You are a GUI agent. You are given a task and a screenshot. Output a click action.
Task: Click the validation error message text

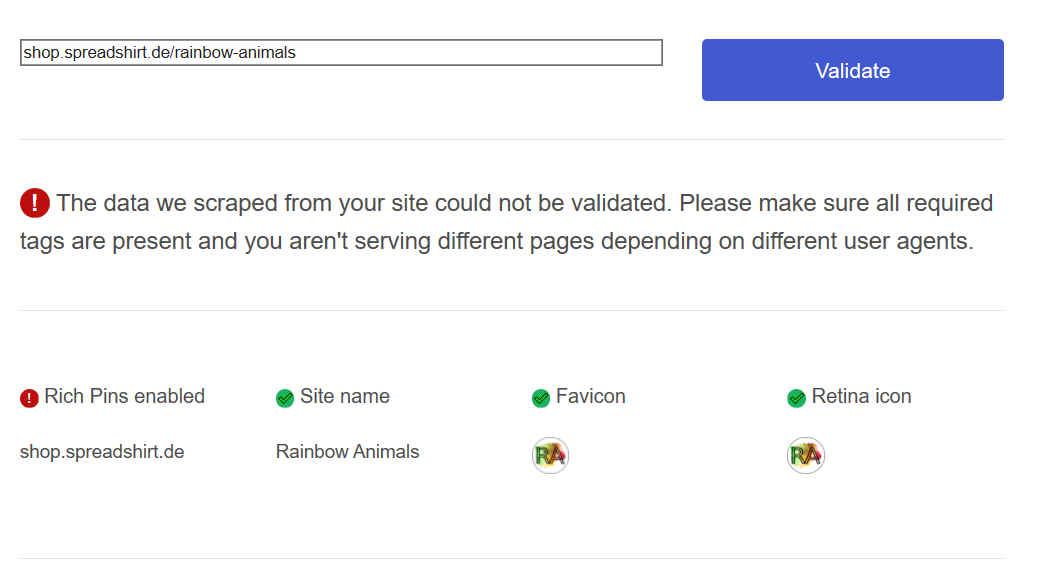(500, 223)
